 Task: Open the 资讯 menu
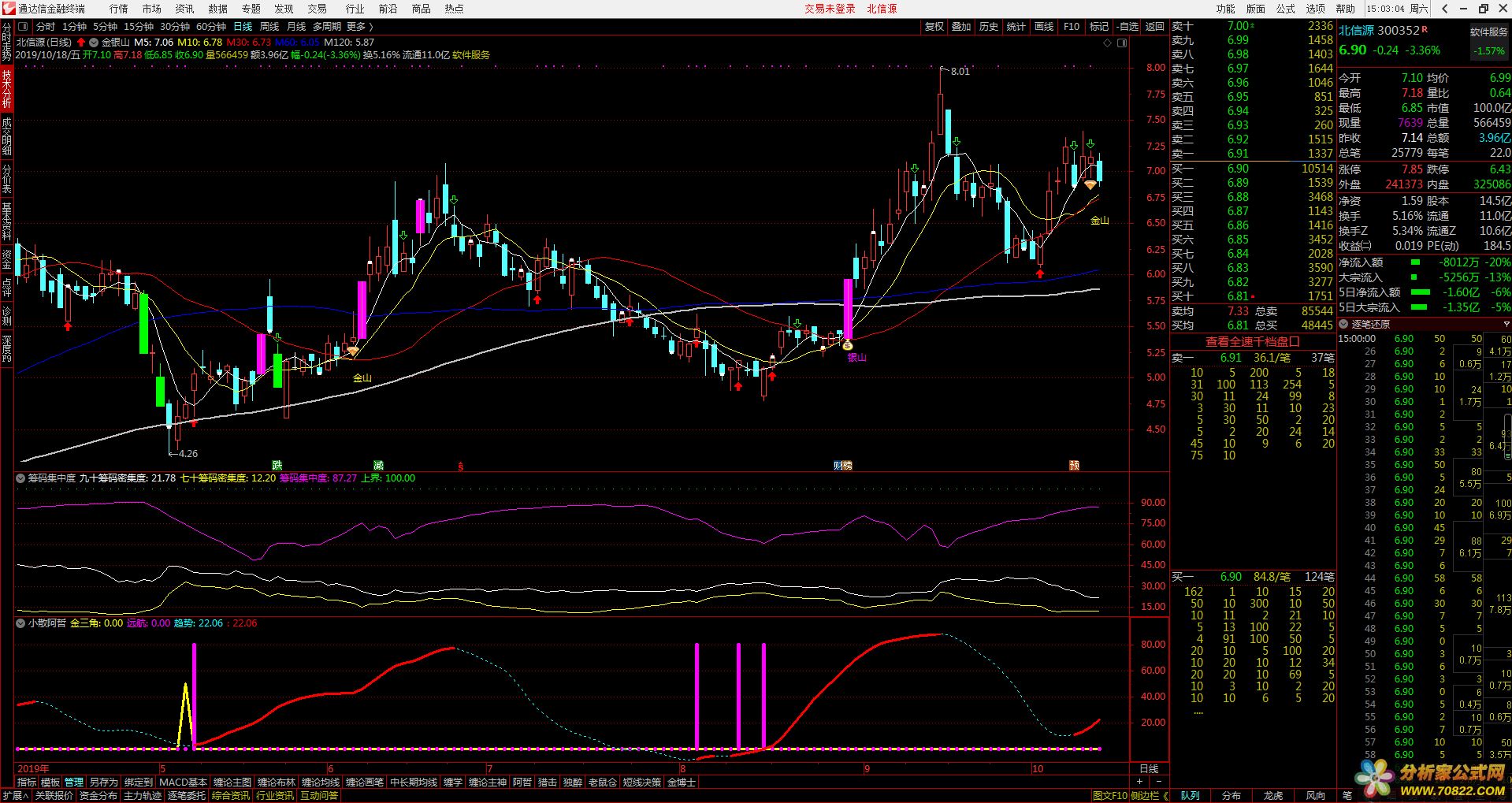tap(185, 9)
